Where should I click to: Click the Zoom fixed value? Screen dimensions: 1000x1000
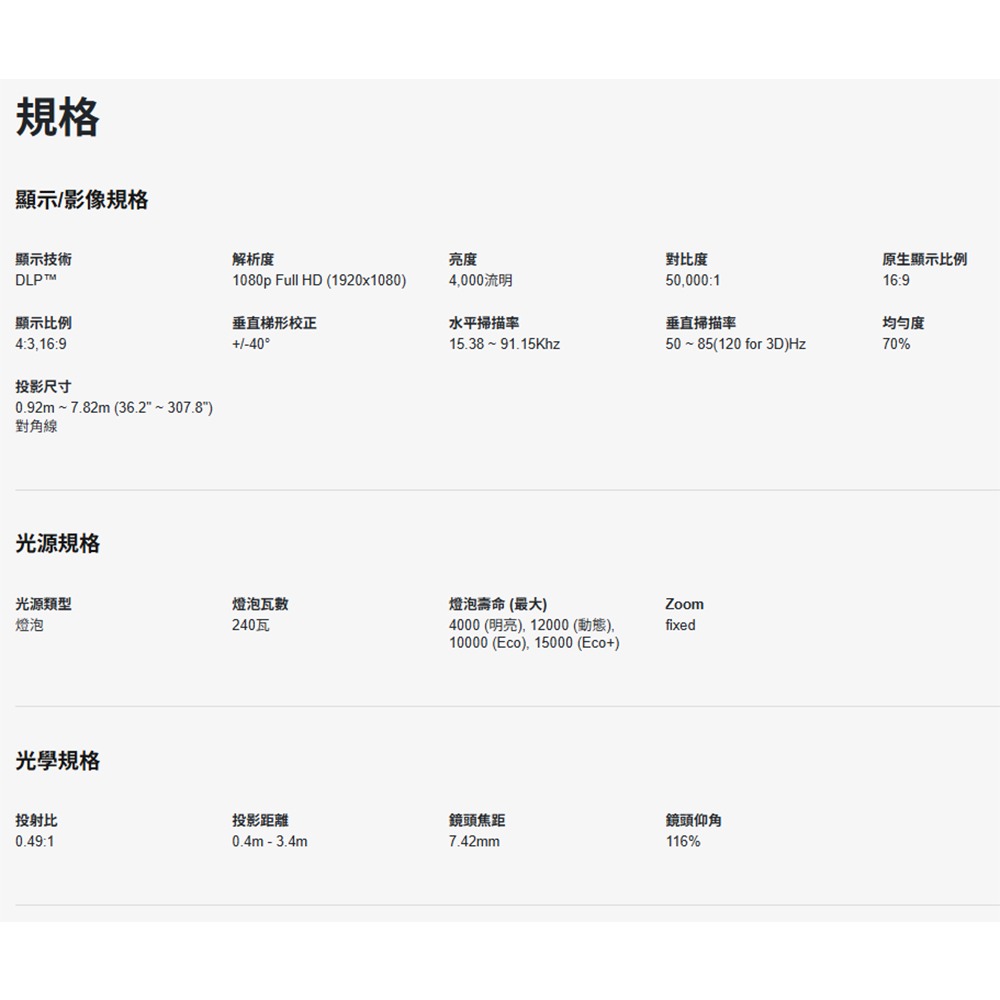coord(680,625)
